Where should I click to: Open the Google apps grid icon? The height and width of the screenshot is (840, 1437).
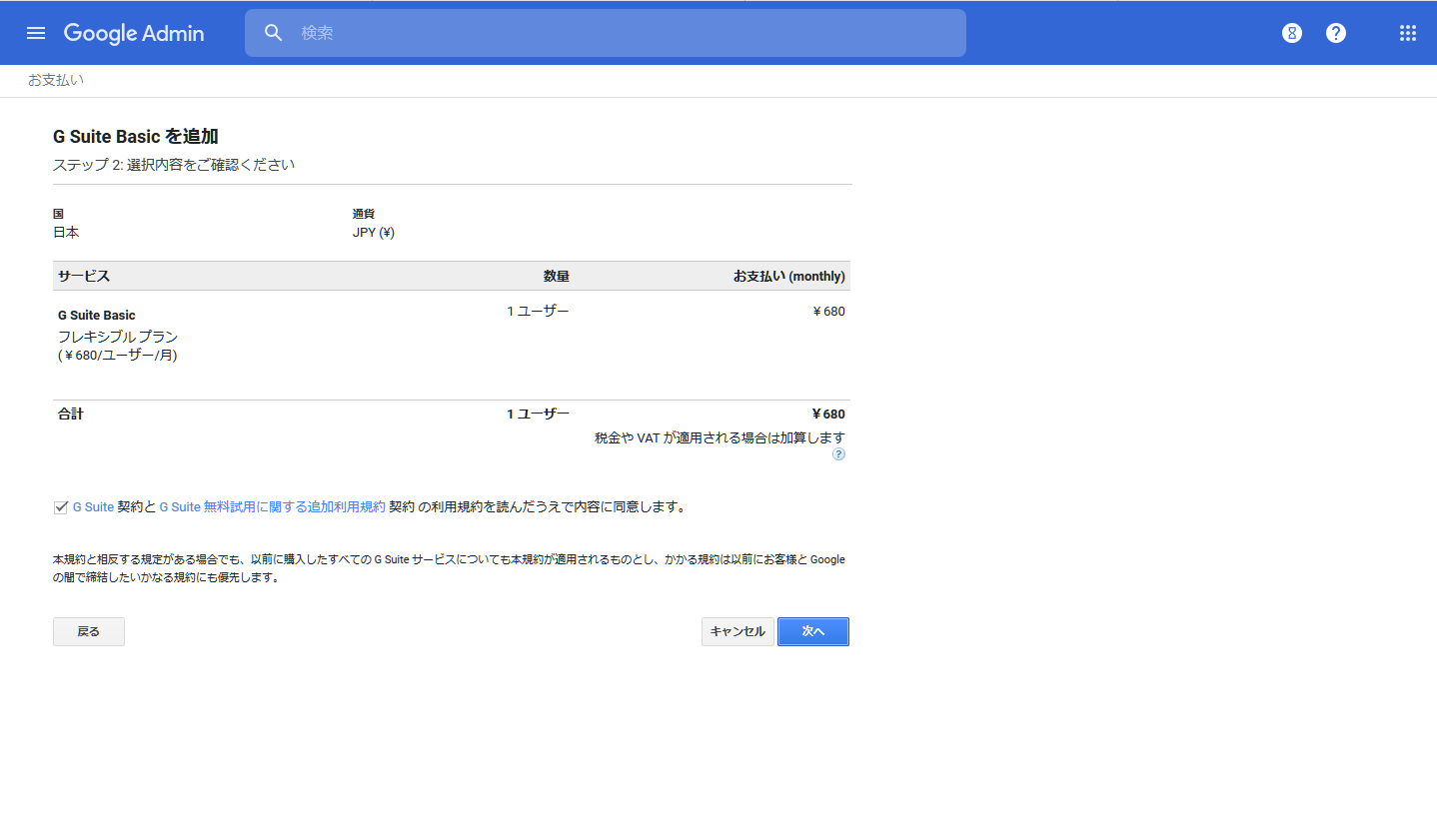coord(1407,33)
